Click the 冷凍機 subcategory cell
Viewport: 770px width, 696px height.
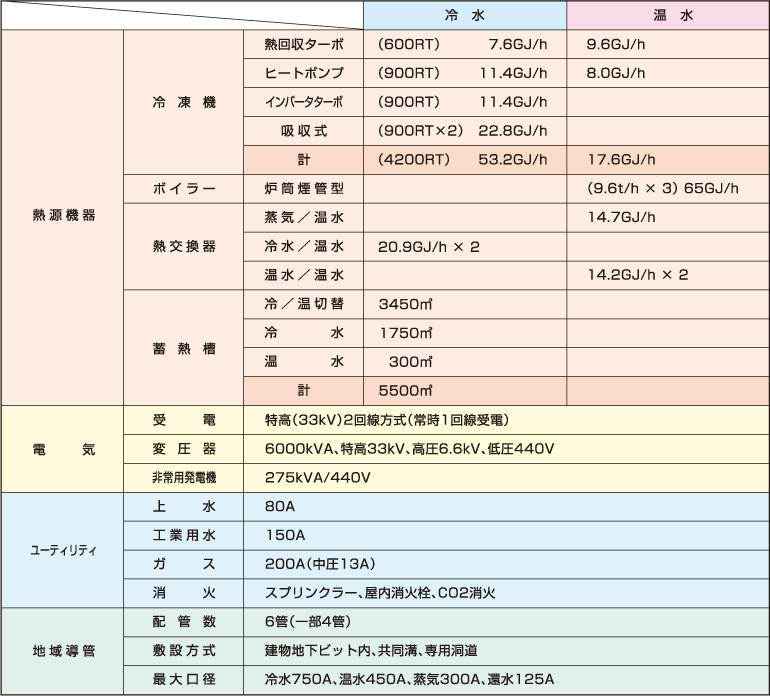183,101
